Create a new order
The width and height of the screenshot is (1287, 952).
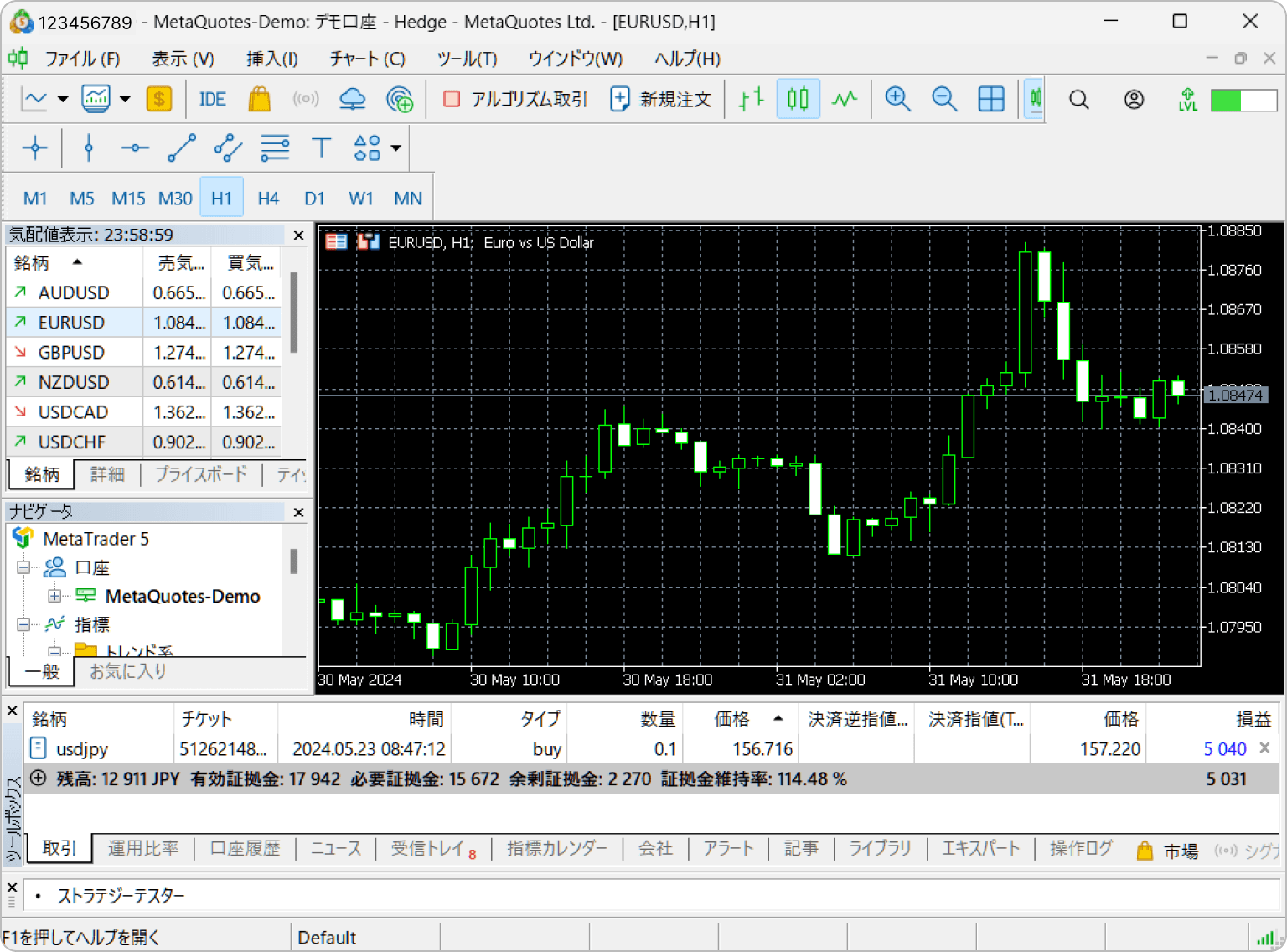coord(661,100)
